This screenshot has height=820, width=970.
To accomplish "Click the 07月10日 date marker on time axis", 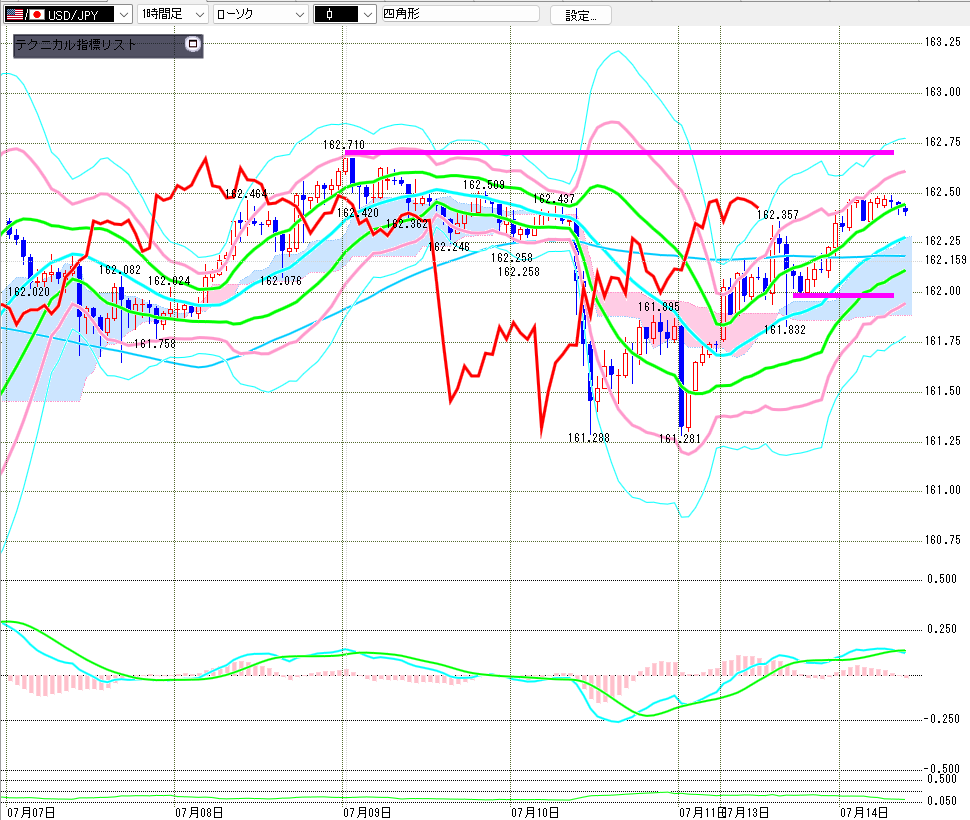I will pyautogui.click(x=534, y=812).
